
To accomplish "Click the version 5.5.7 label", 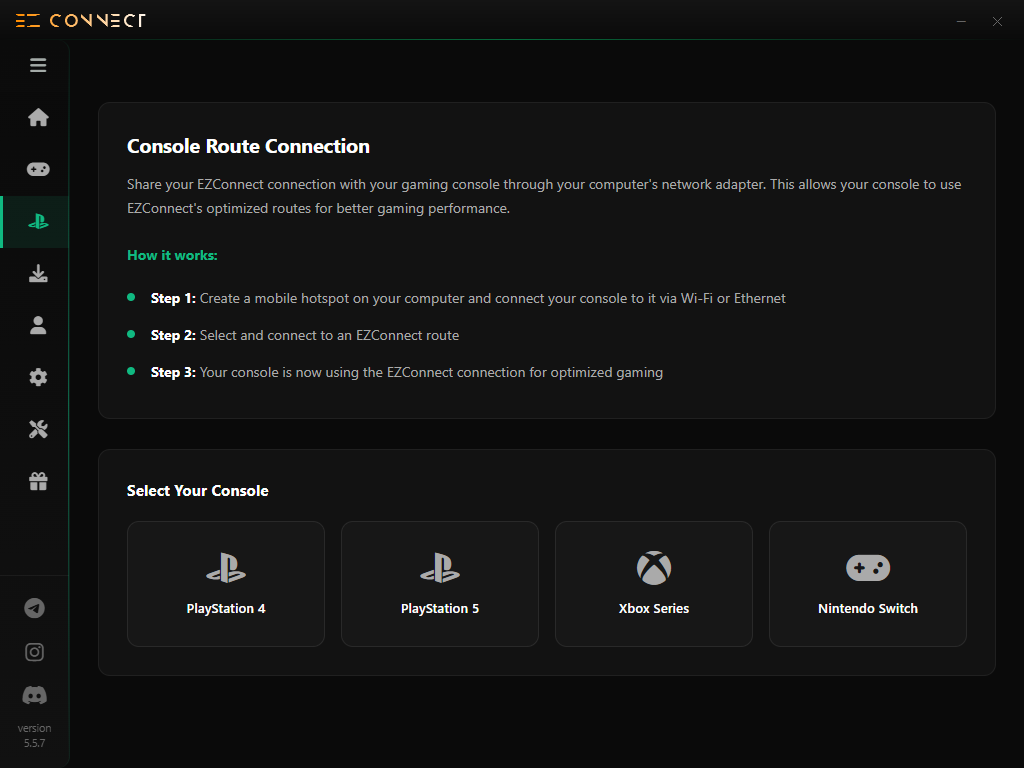I will (35, 735).
